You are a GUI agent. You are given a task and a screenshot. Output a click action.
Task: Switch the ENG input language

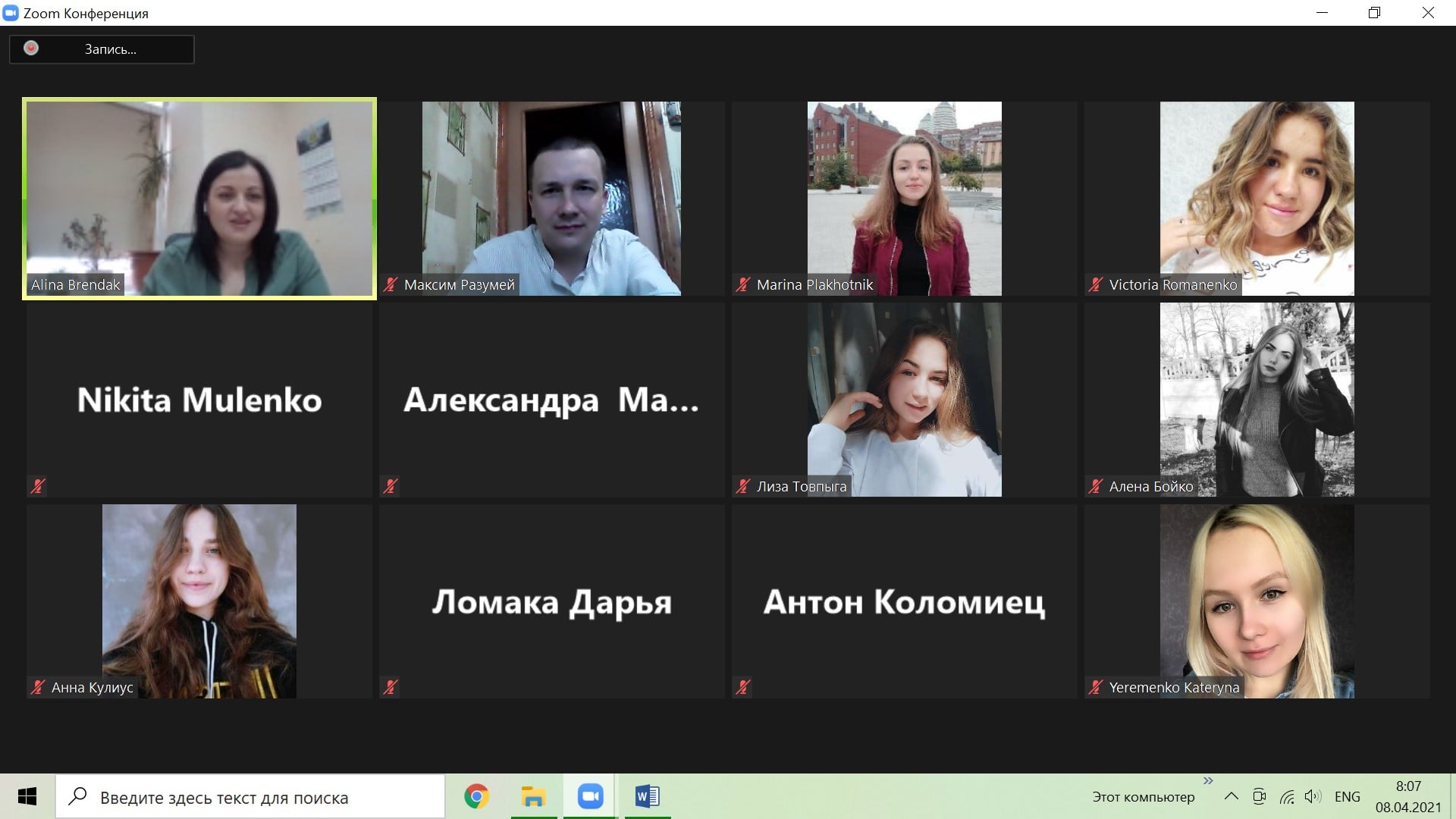1348,796
